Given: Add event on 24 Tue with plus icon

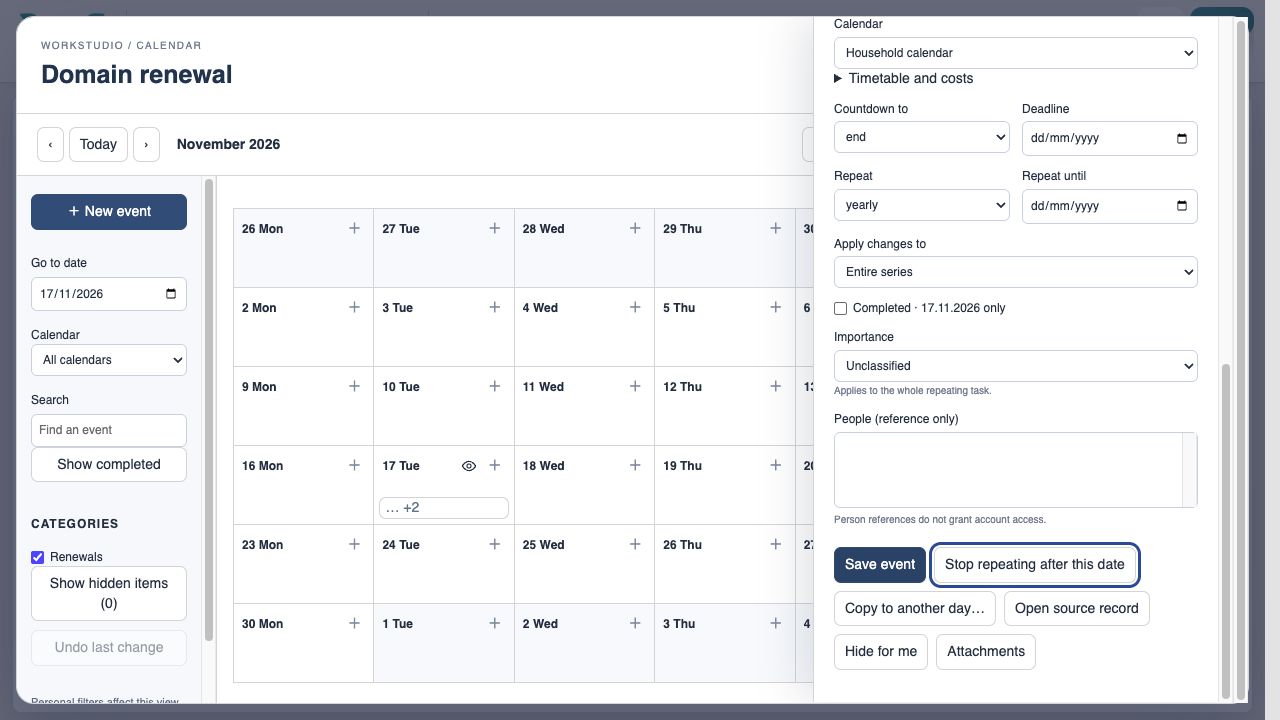Looking at the screenshot, I should [x=494, y=545].
